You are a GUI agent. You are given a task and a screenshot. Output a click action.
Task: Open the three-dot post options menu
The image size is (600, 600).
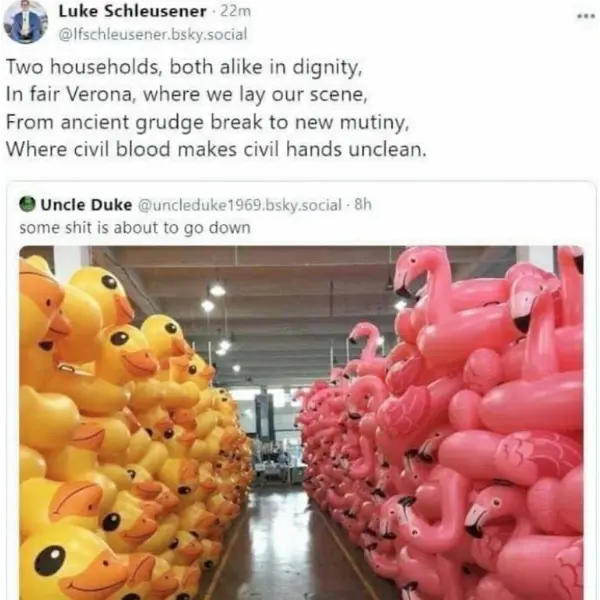click(585, 16)
